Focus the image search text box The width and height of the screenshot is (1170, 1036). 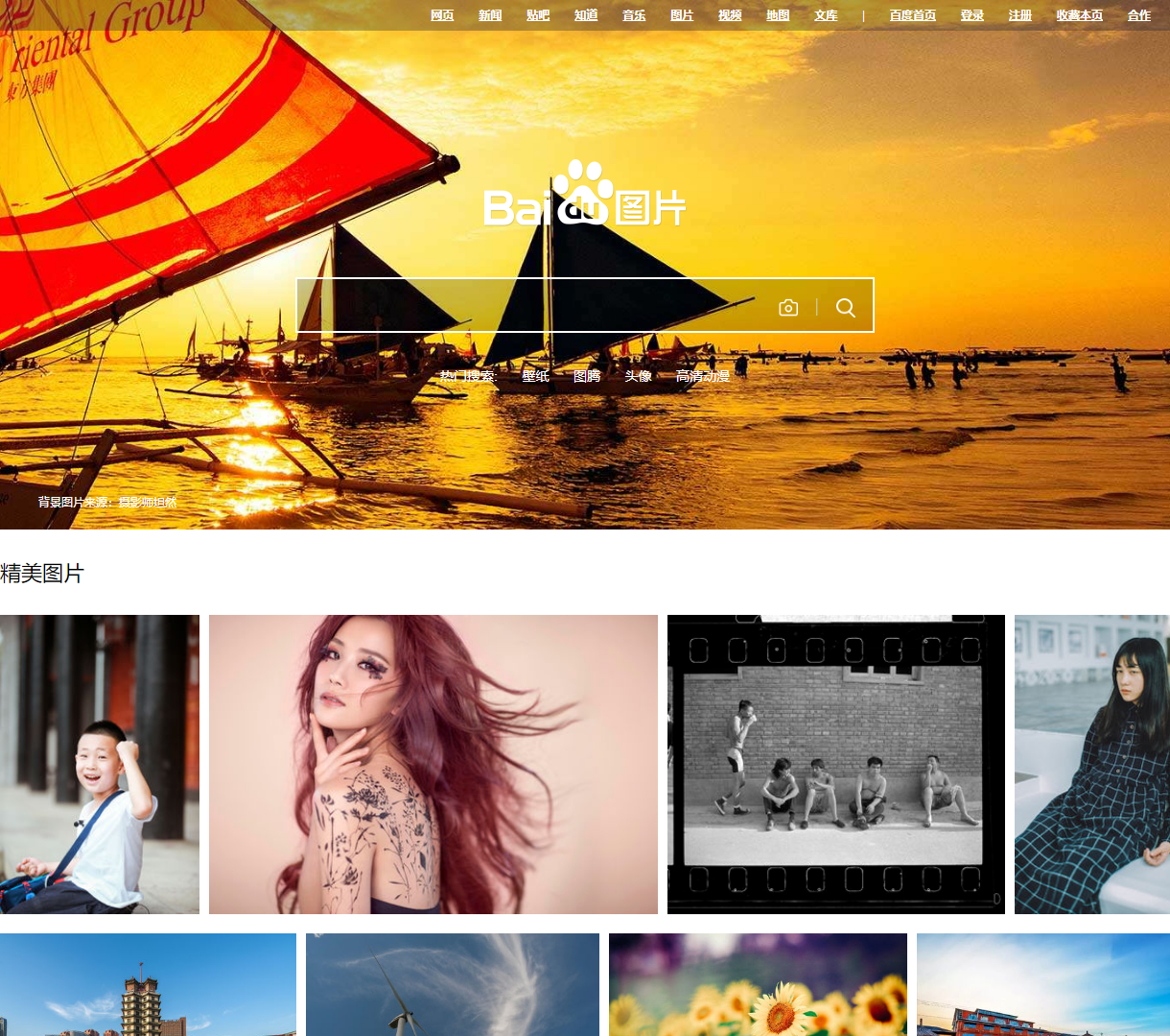(532, 306)
